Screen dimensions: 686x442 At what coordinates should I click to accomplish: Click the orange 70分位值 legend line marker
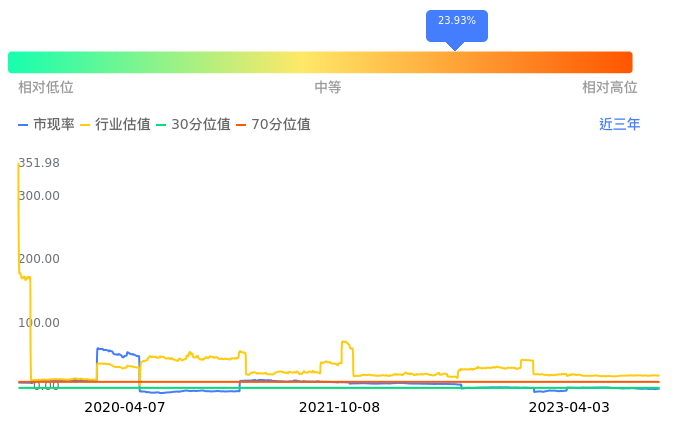pyautogui.click(x=241, y=125)
